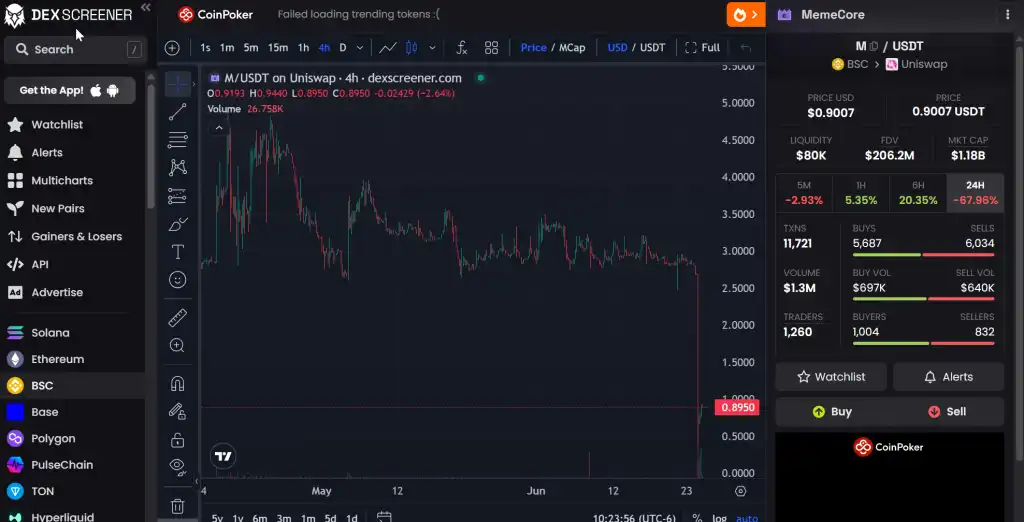
Task: Select the brush tool
Action: 177,224
